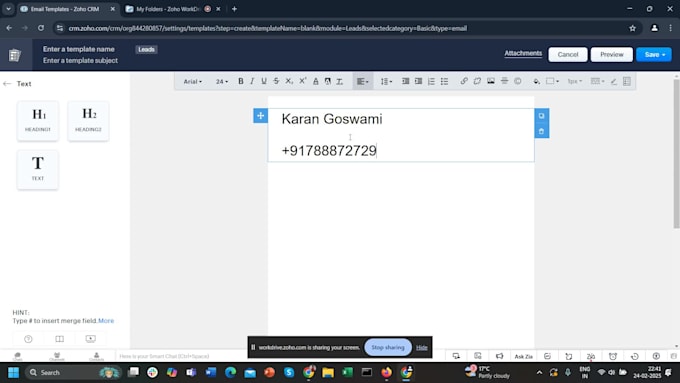Delete the selected text block
Viewport: 680px width, 383px height.
coord(541,131)
